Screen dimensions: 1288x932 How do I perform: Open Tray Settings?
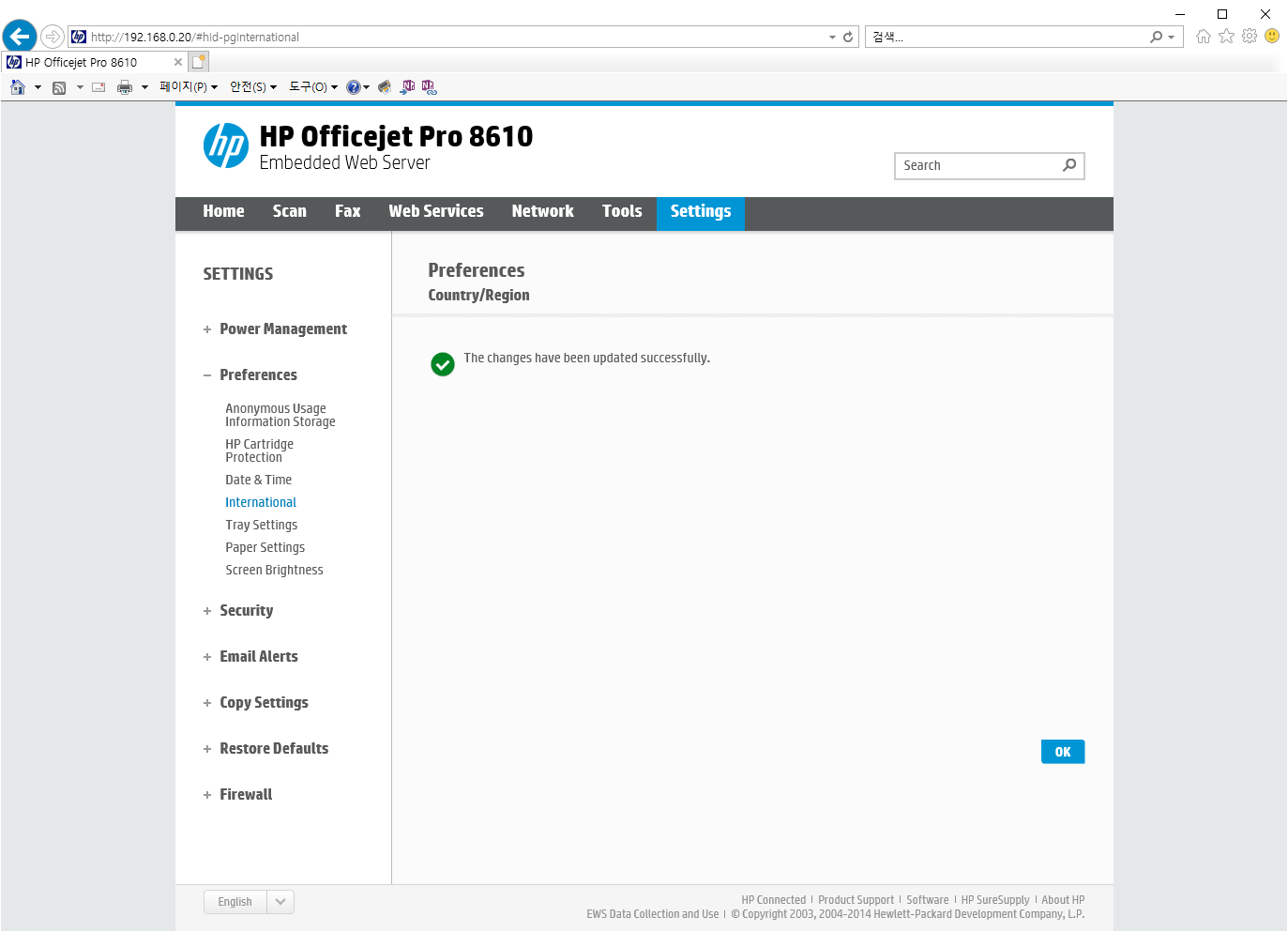[x=262, y=526]
